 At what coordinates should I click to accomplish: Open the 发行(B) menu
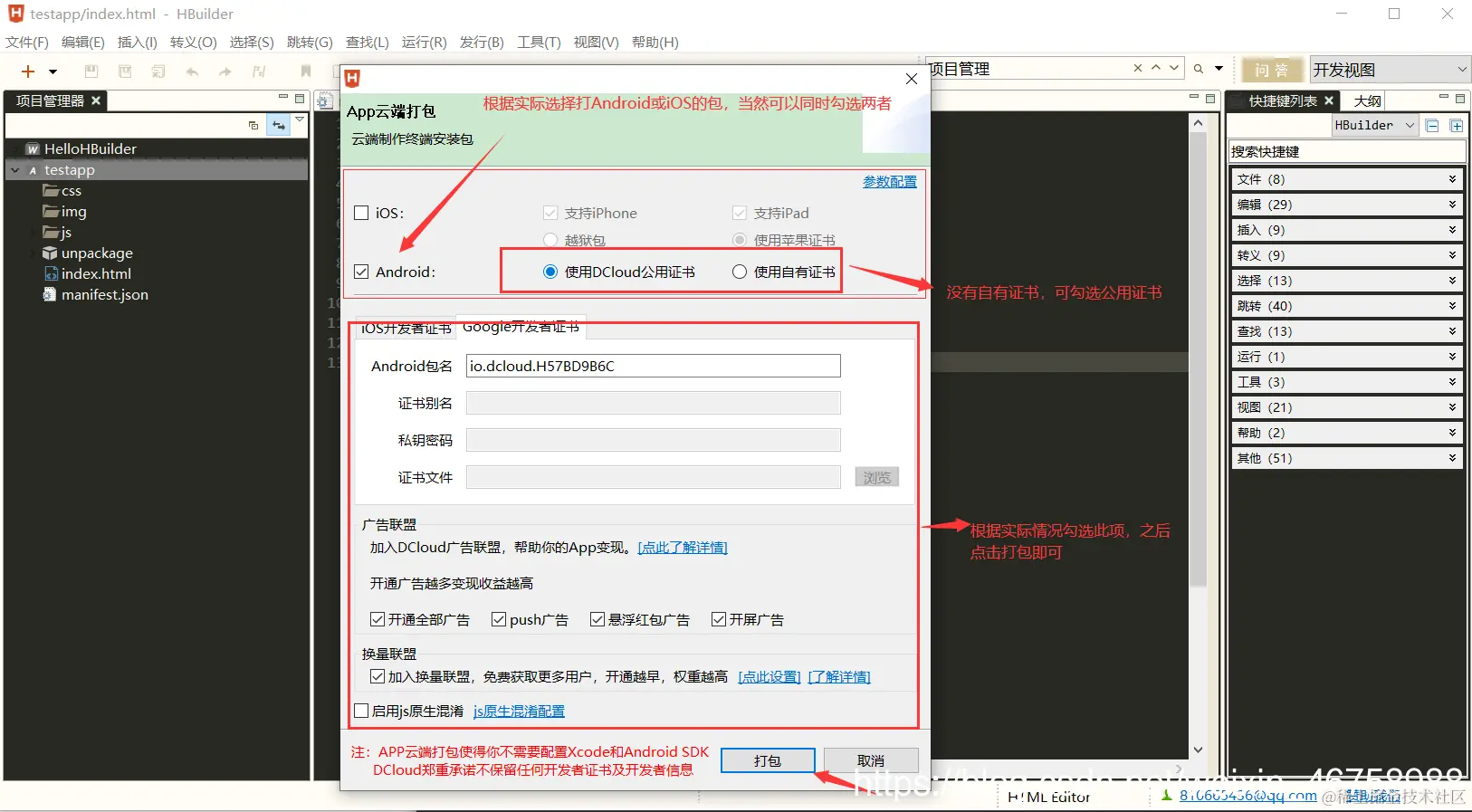482,43
